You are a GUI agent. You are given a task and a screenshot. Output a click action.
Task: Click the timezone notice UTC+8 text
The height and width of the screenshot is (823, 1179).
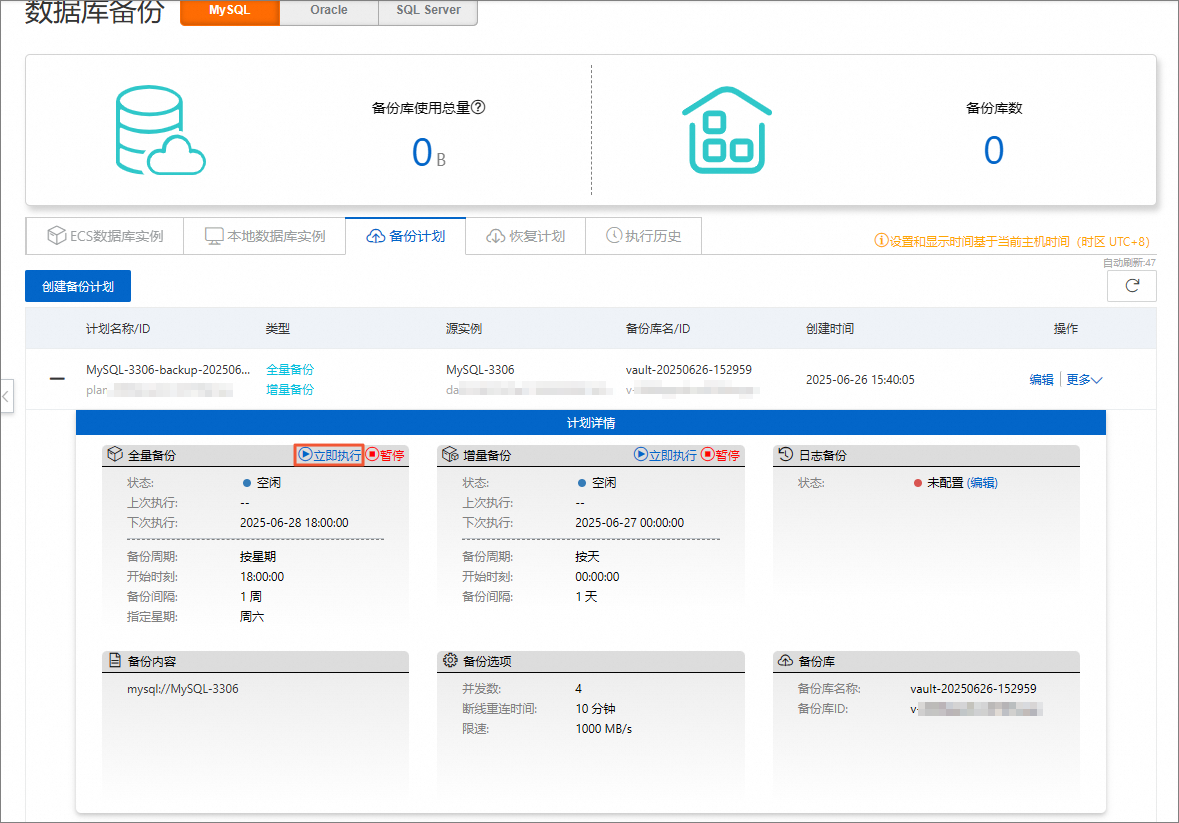1012,241
